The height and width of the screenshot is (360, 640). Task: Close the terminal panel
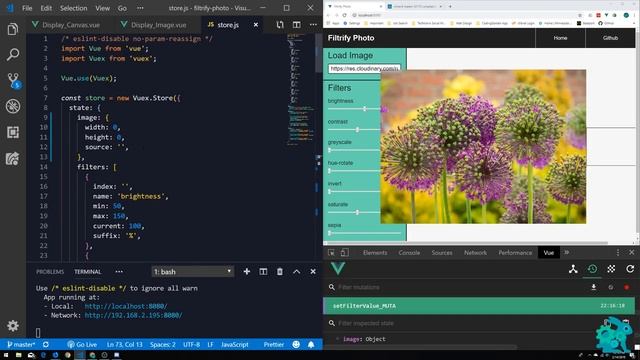click(313, 271)
